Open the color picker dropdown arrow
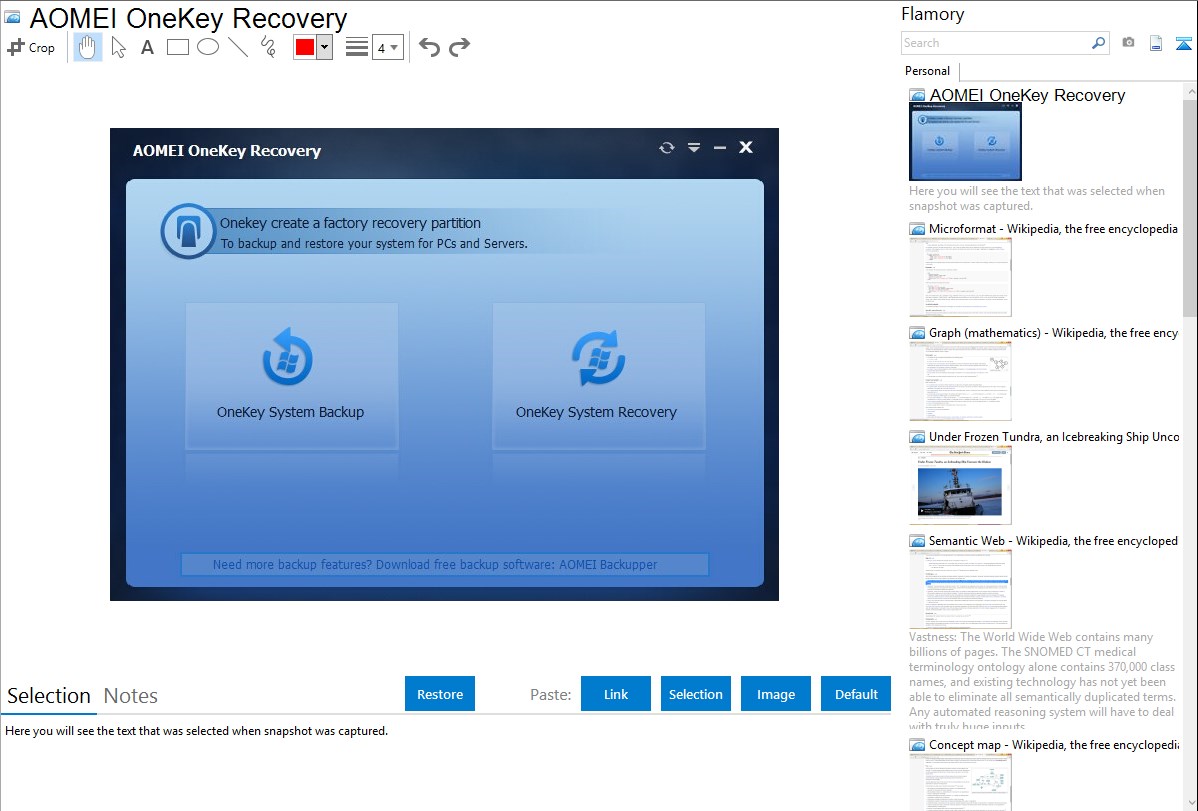Viewport: 1198px width, 811px height. (325, 47)
